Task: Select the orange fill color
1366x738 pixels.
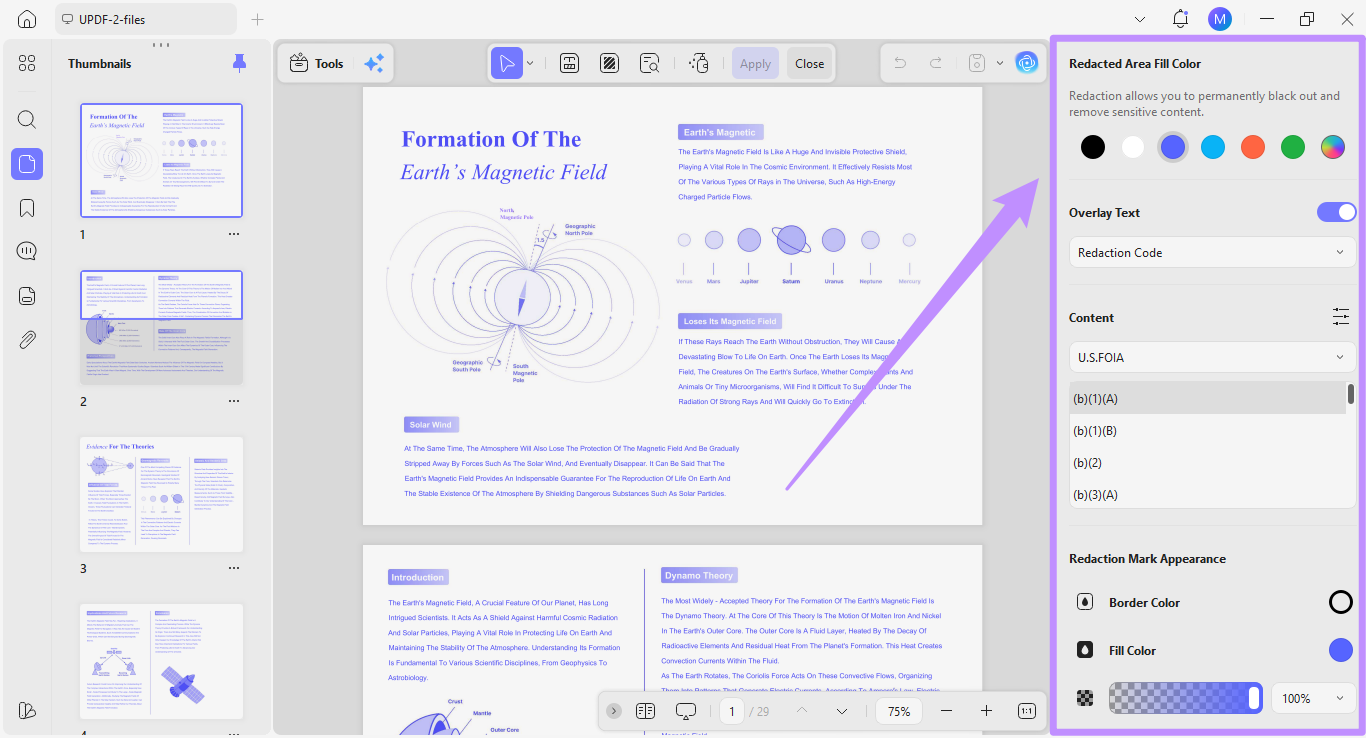Action: tap(1253, 148)
